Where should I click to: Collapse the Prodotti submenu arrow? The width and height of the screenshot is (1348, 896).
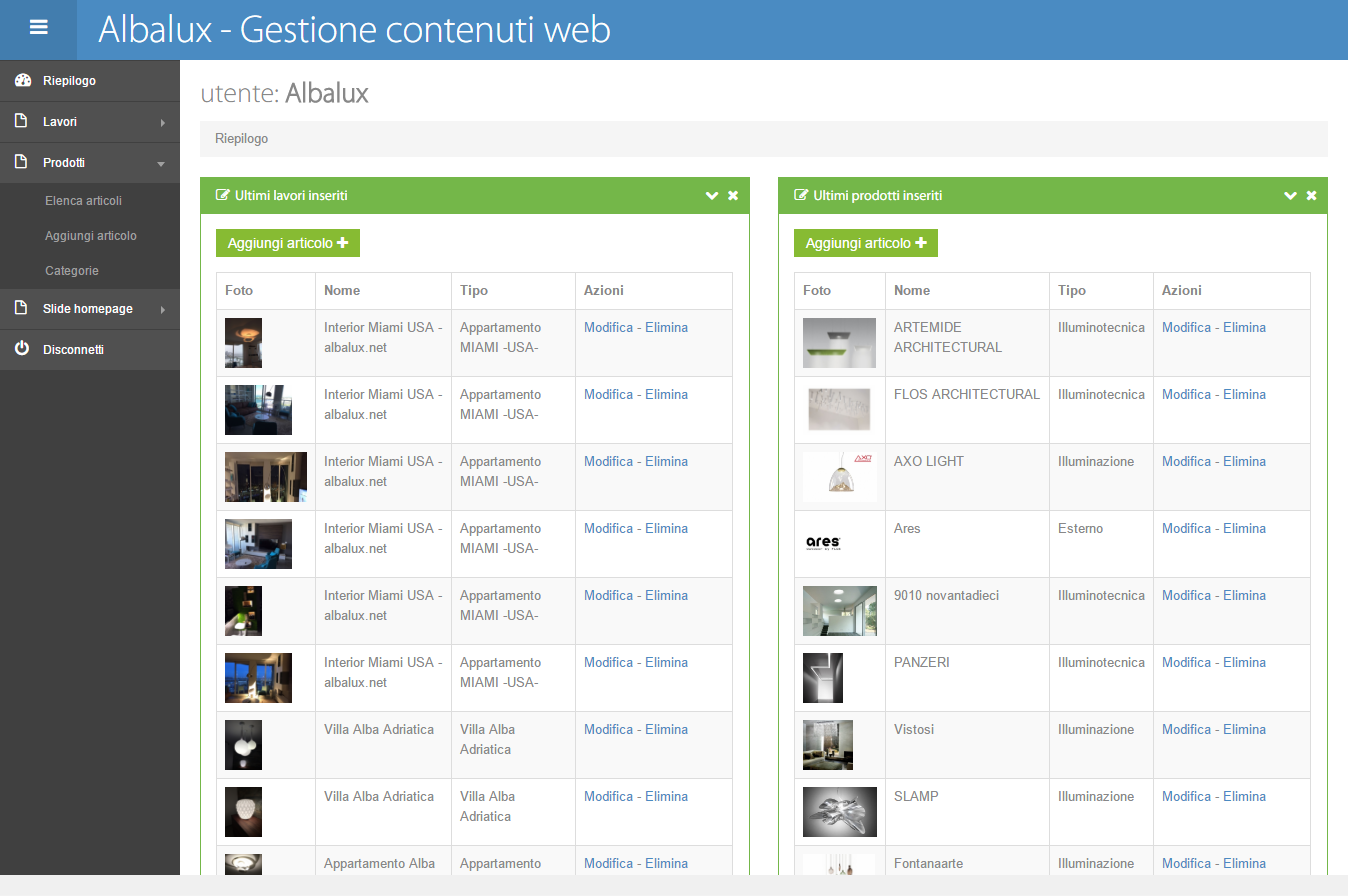click(x=161, y=164)
